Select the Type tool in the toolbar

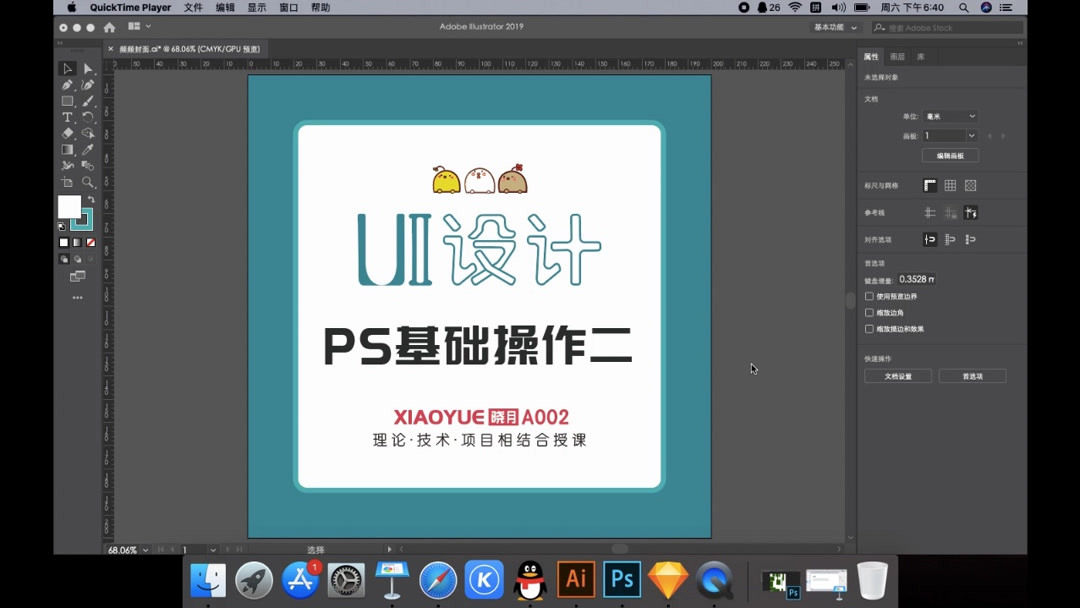point(66,117)
